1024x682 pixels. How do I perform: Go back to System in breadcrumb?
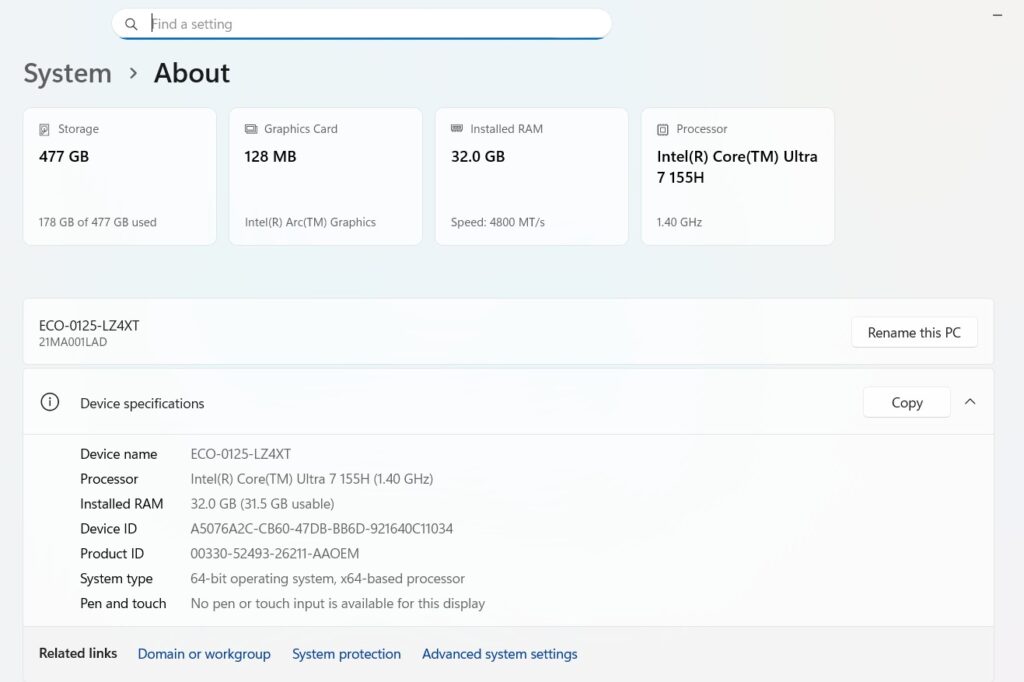pyautogui.click(x=67, y=73)
